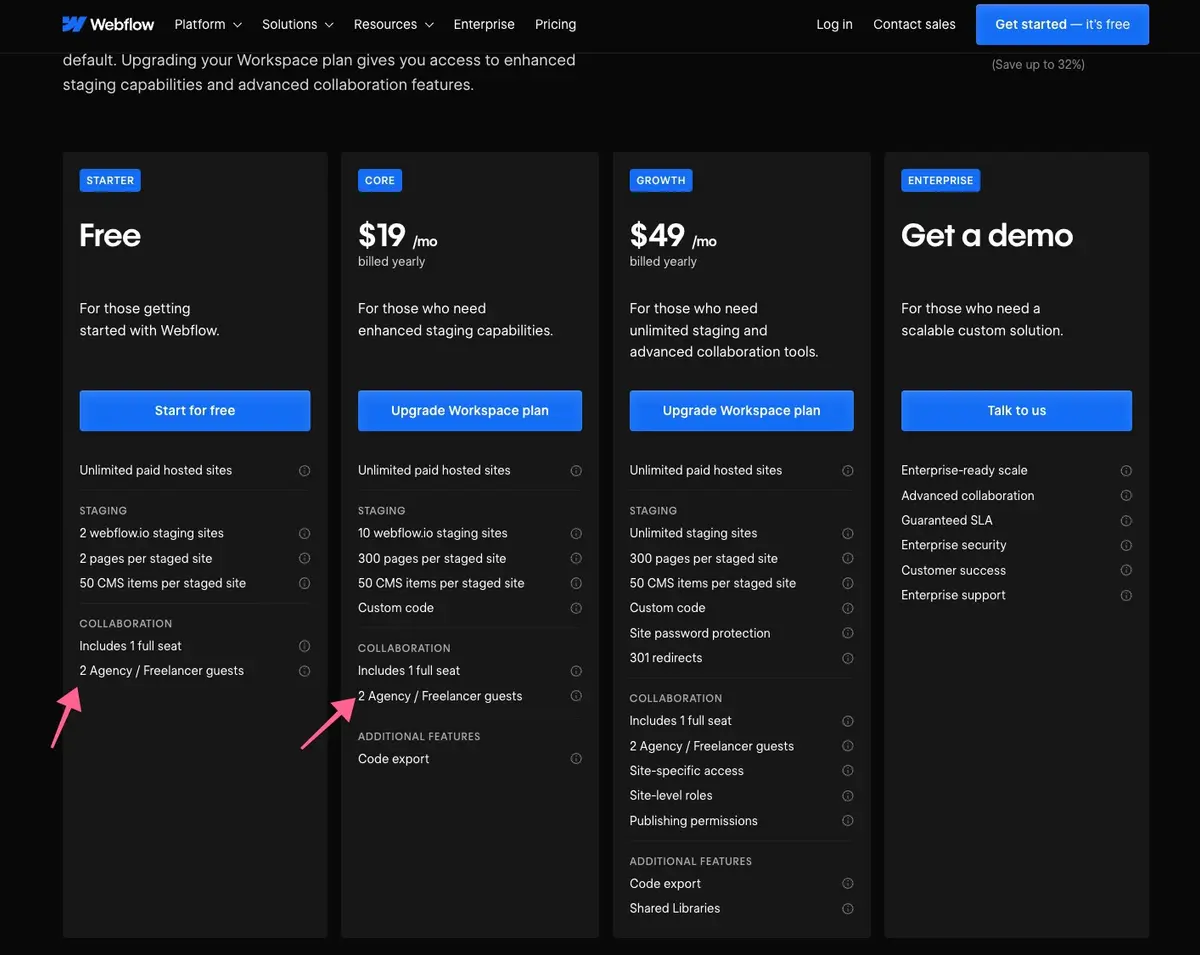
Task: Open the Contact sales link
Action: point(913,24)
